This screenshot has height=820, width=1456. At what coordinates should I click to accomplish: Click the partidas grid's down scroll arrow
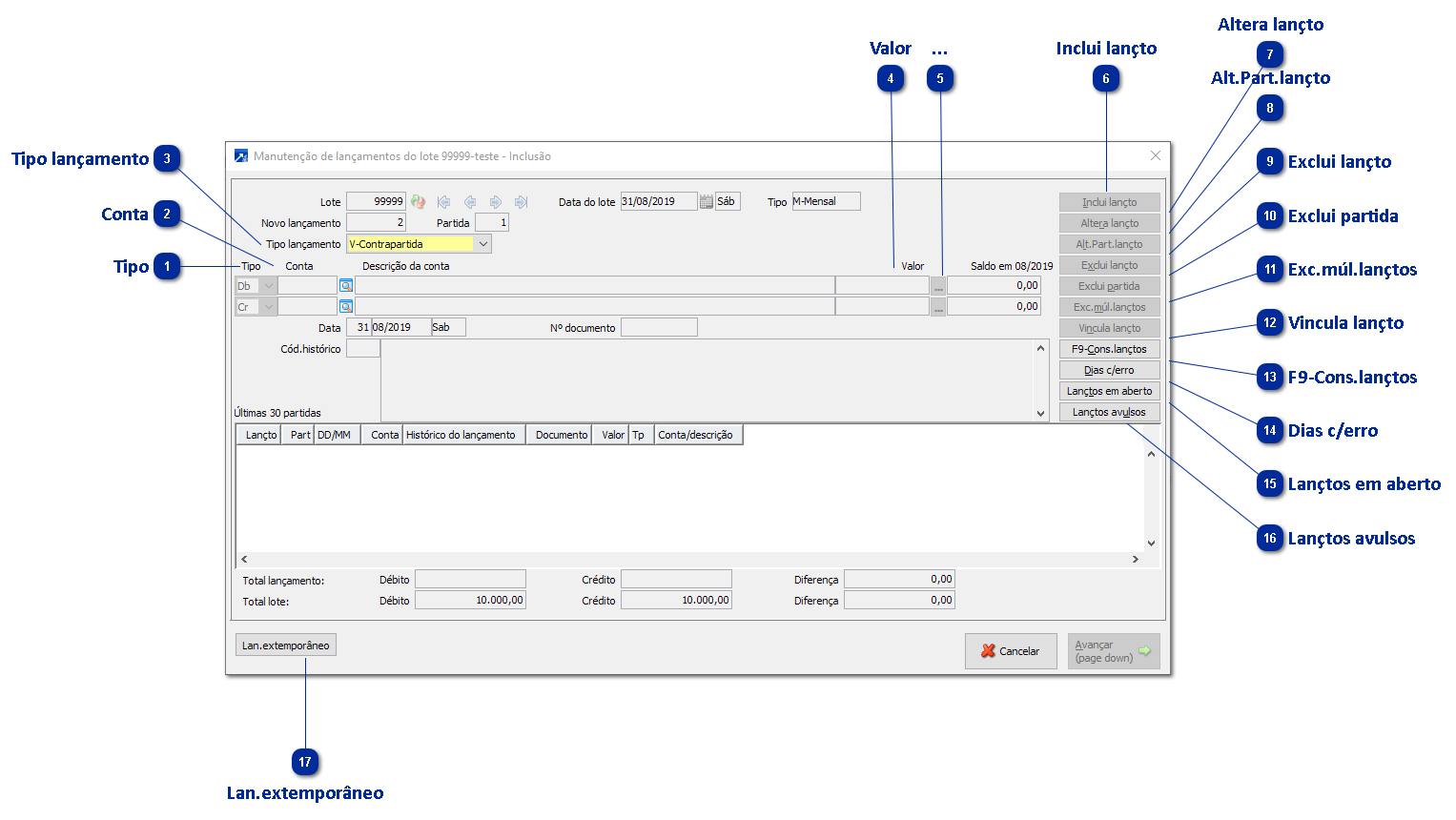tap(1151, 543)
